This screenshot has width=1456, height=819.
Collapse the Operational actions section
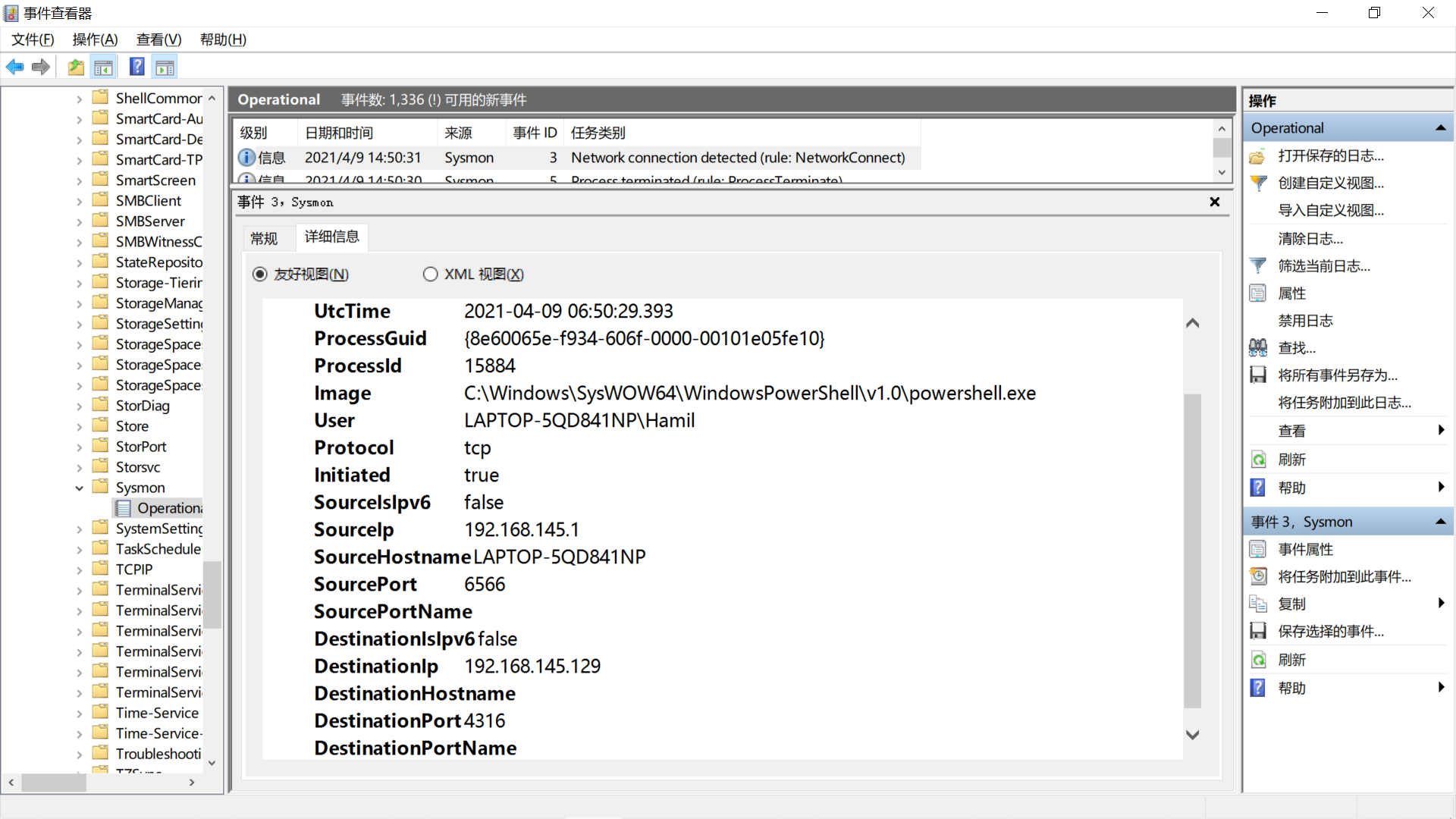coord(1440,128)
